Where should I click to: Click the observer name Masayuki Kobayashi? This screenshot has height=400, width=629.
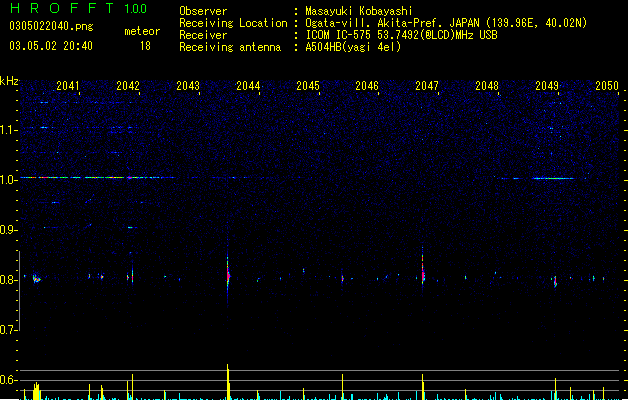click(359, 11)
